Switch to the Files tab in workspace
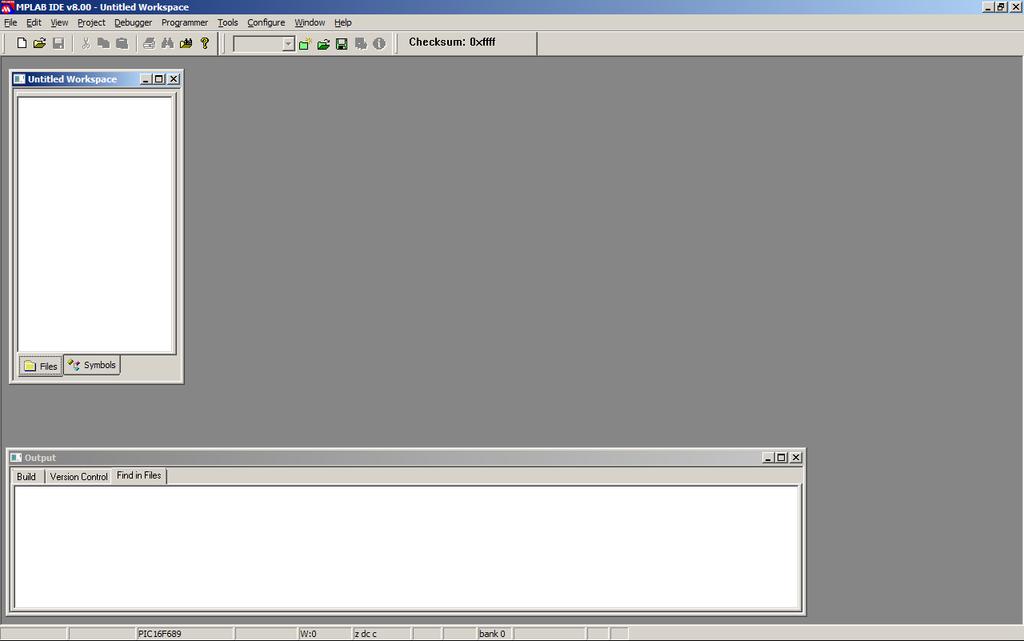The width and height of the screenshot is (1024, 641). coord(40,366)
